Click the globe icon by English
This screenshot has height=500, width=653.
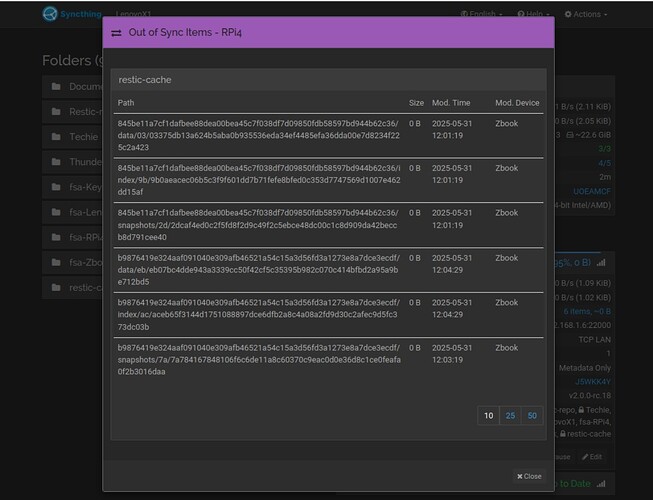click(x=464, y=14)
